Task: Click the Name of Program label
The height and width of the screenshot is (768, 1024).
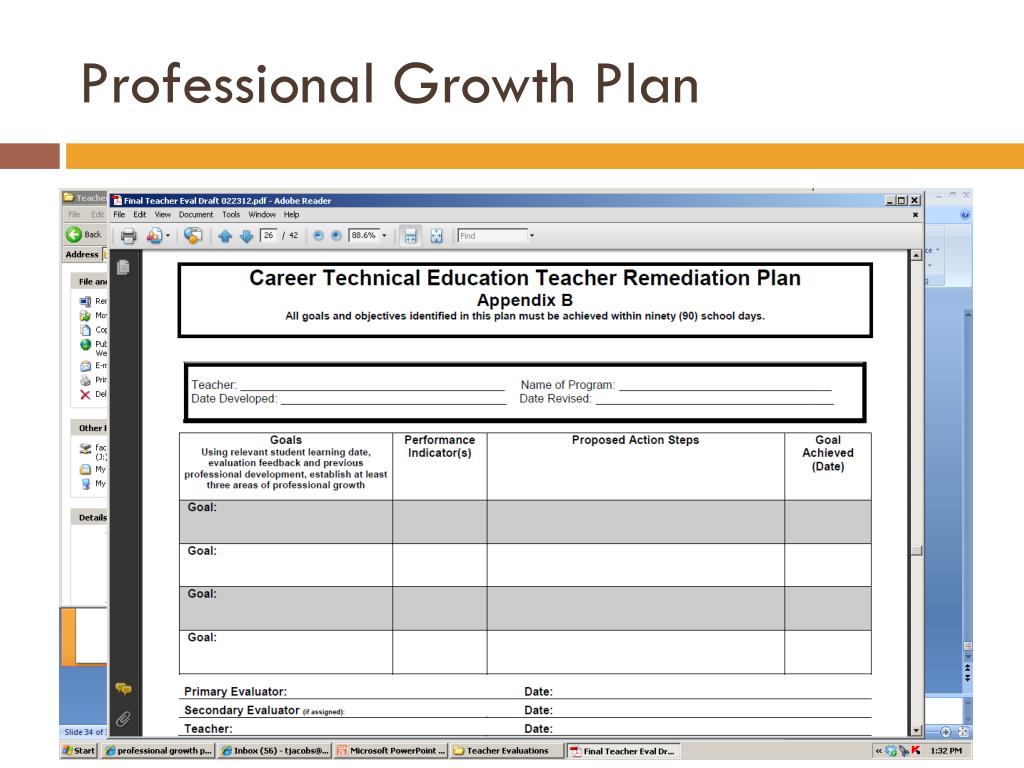Action: (568, 385)
